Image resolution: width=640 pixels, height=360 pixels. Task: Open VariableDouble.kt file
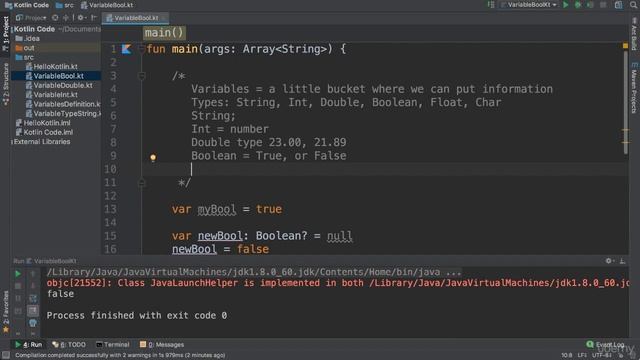59,85
